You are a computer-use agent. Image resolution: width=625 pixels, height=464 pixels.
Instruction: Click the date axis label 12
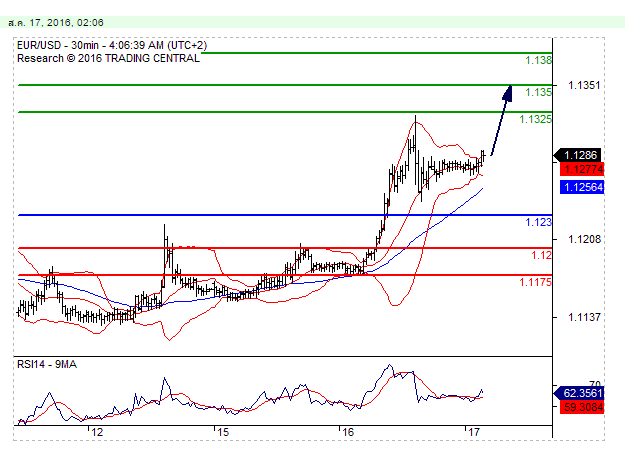click(x=97, y=432)
